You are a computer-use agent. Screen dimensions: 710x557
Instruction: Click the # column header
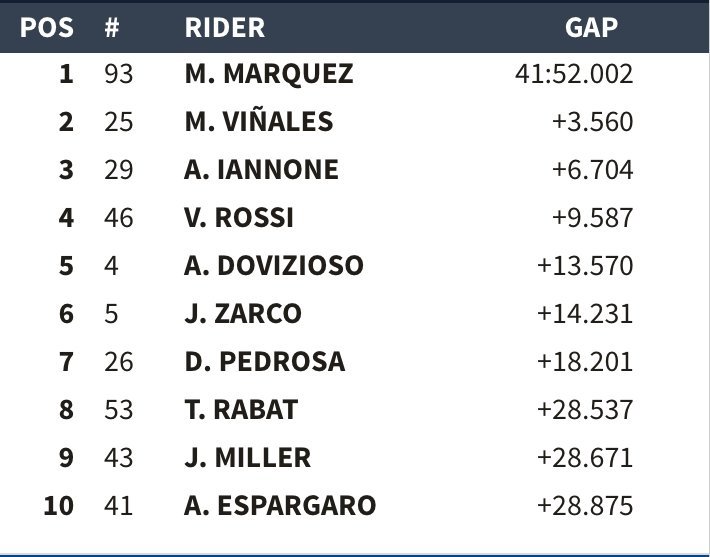pos(112,27)
